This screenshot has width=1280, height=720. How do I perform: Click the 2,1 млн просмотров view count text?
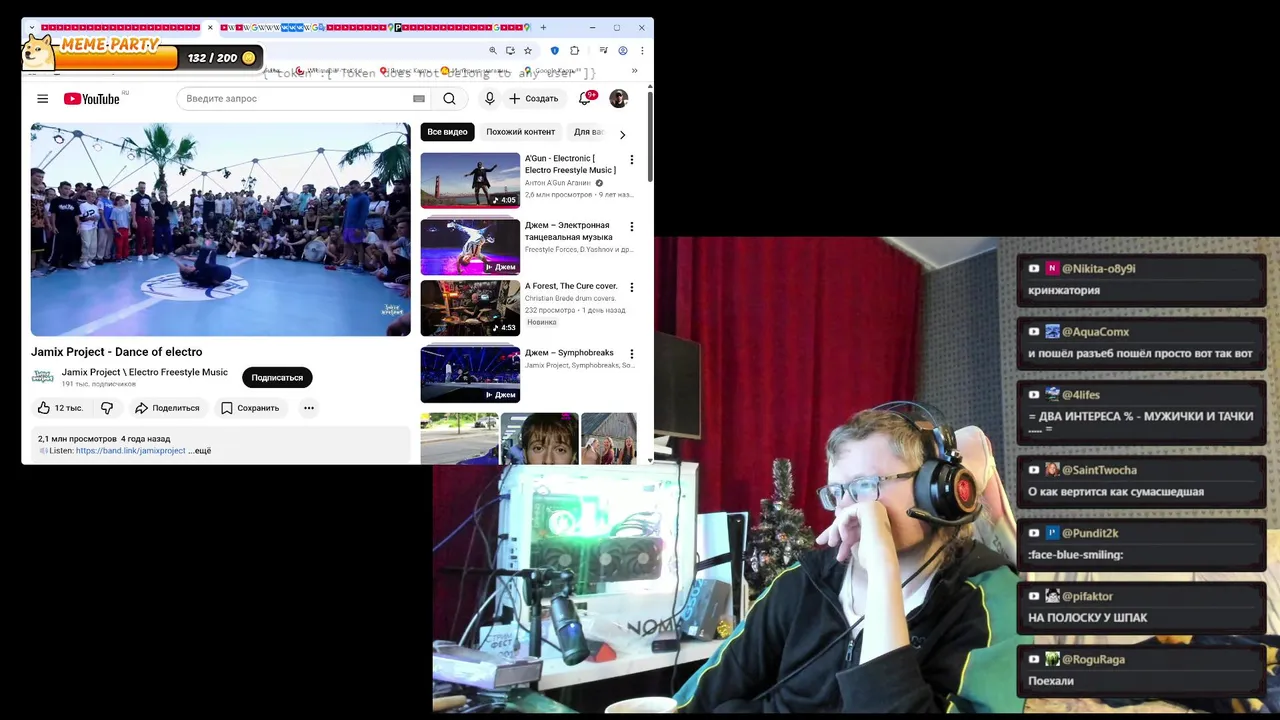(x=77, y=439)
